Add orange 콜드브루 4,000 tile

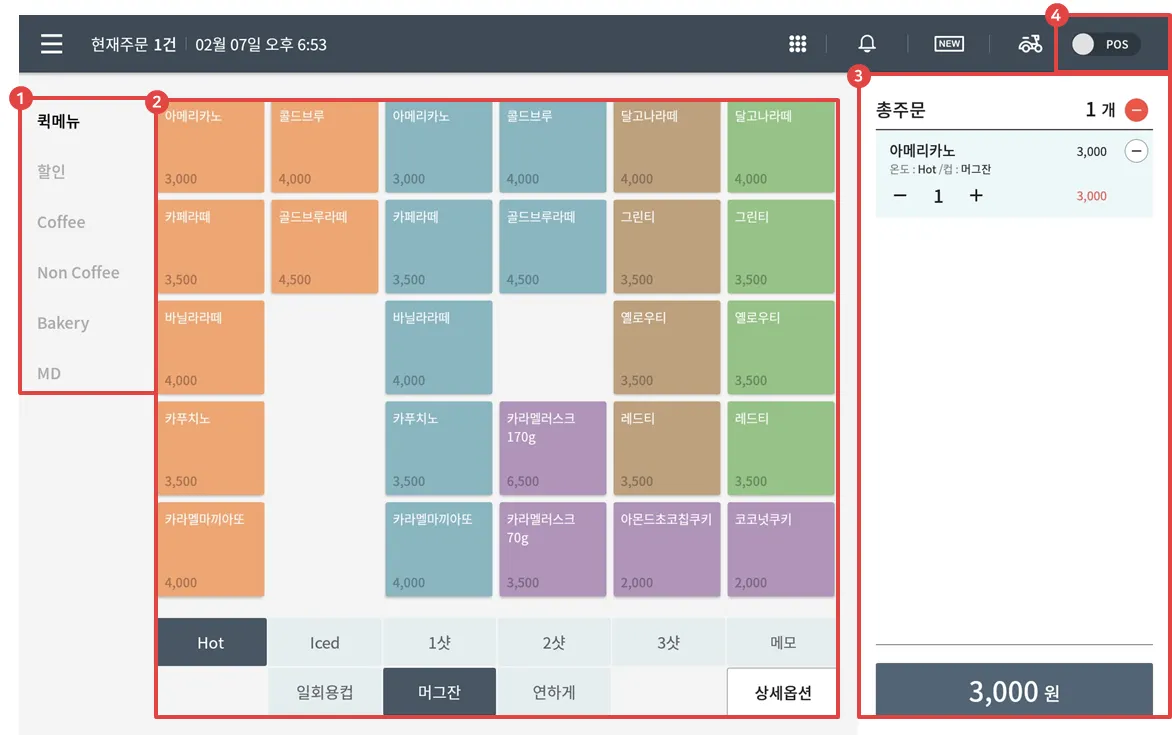click(324, 147)
